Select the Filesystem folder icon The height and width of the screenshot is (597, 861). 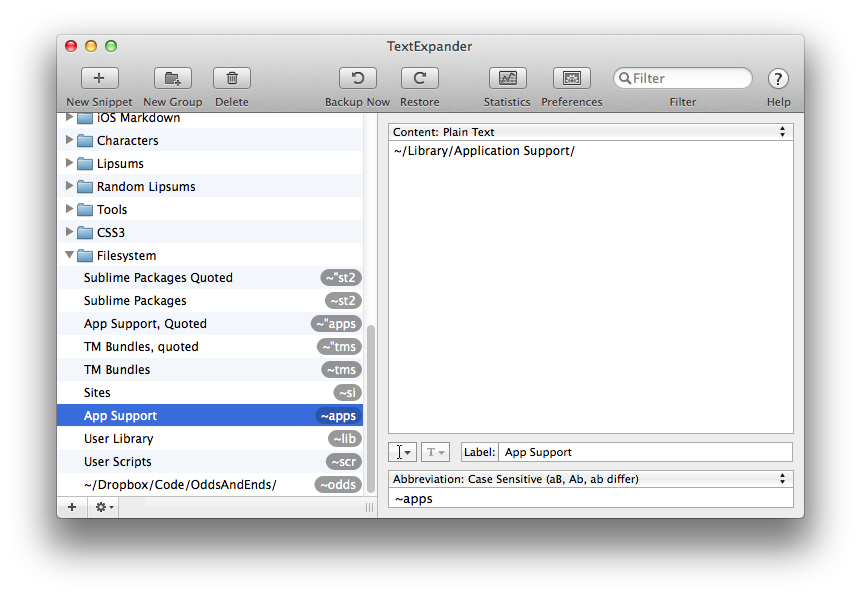85,256
